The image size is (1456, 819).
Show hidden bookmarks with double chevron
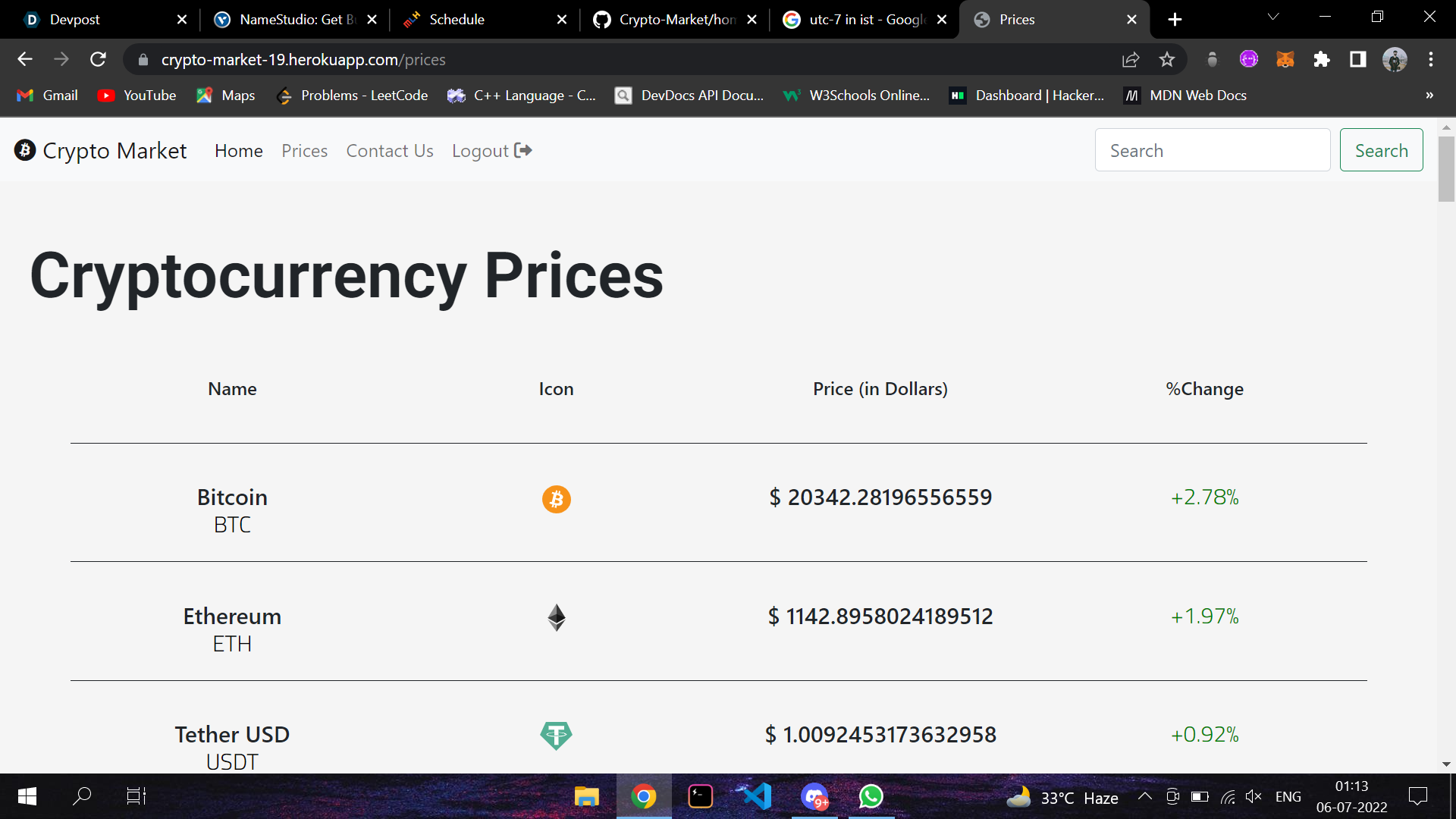(x=1429, y=96)
